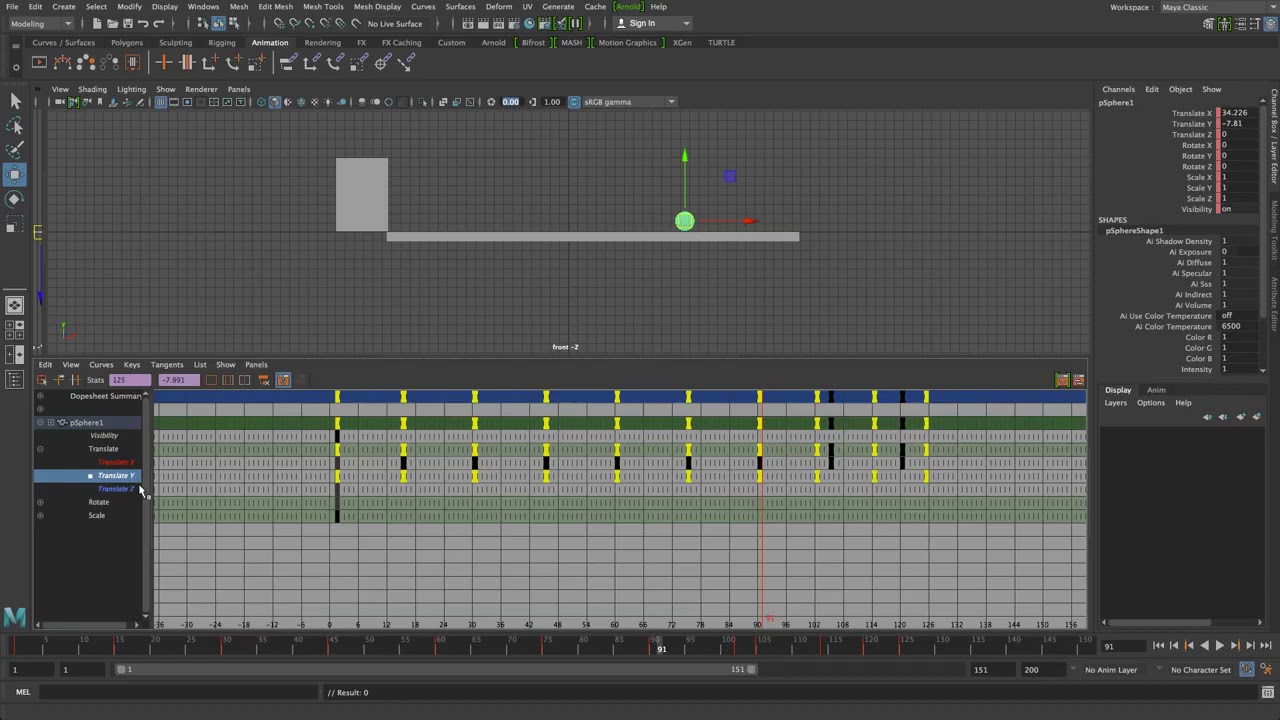Toggle the viewport wireframe on shaded cube icon
The height and width of the screenshot is (720, 1280).
point(302,102)
